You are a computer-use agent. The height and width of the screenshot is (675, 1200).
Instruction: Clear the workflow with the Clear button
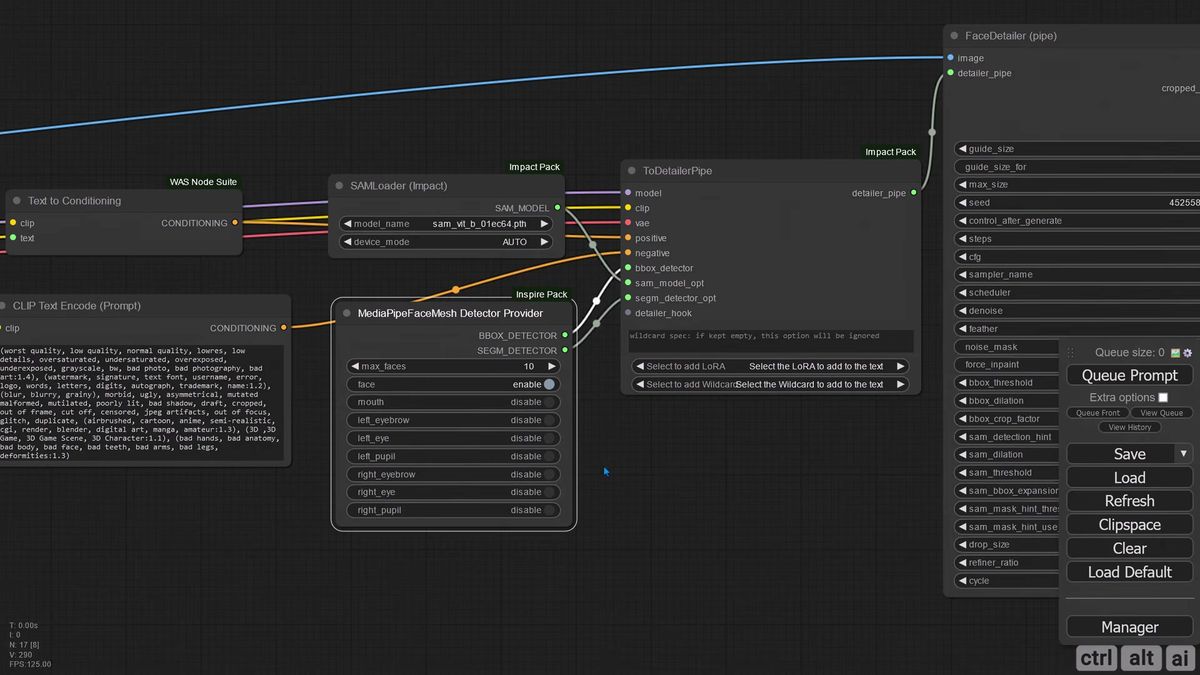pos(1130,548)
